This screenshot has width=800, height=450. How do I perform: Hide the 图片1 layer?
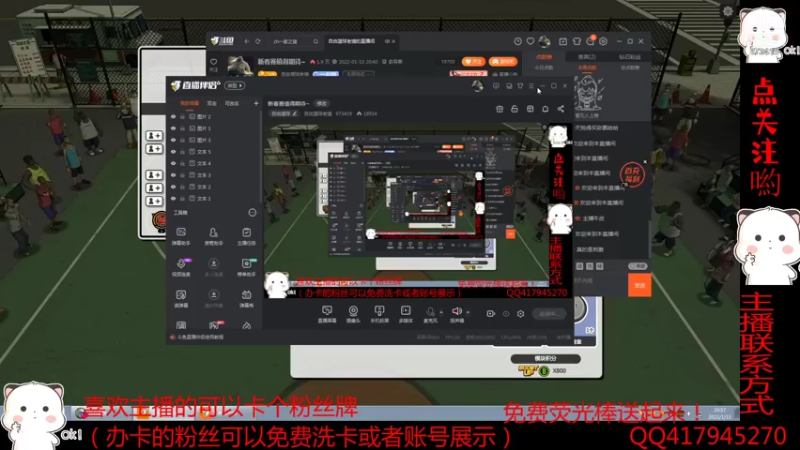point(173,128)
